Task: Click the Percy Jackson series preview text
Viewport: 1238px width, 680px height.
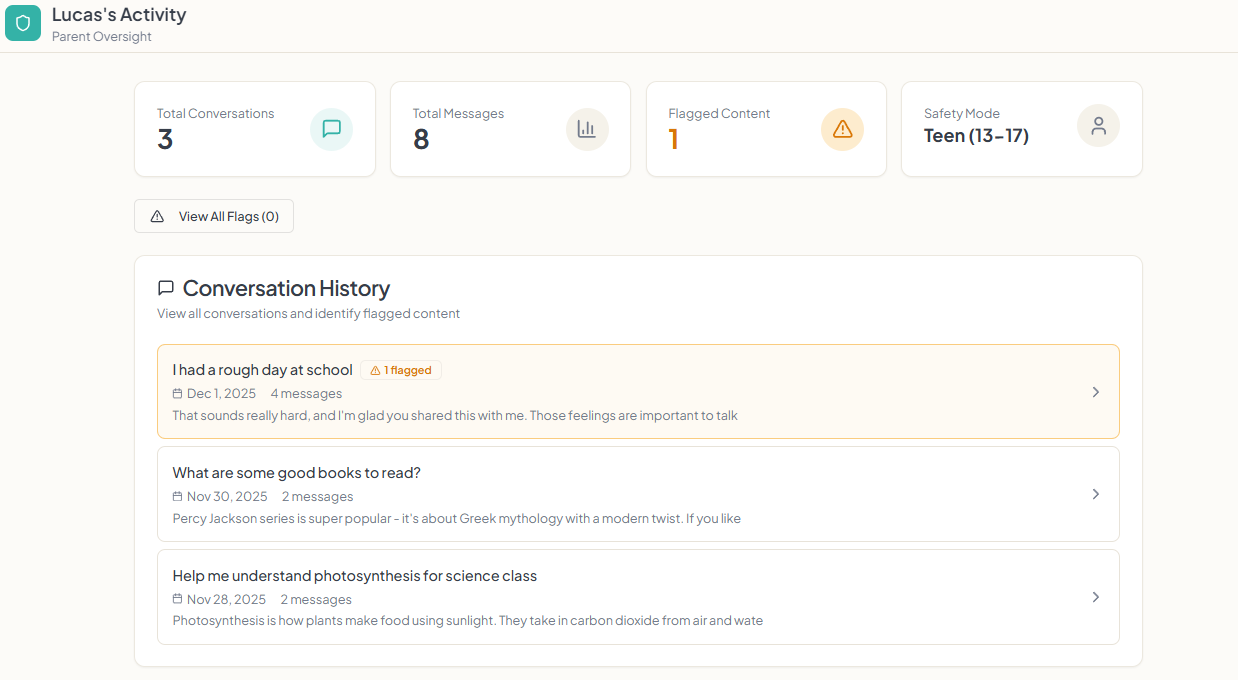Action: tap(457, 519)
